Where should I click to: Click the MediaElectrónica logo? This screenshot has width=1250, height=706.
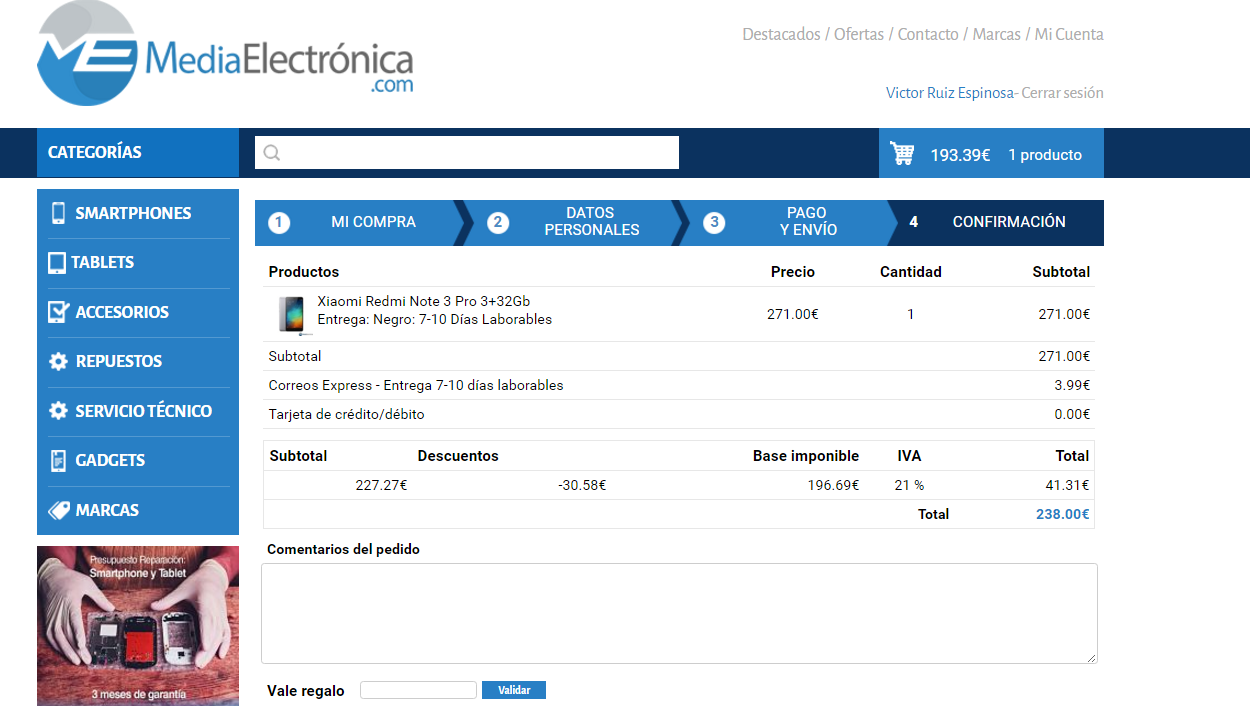[225, 53]
